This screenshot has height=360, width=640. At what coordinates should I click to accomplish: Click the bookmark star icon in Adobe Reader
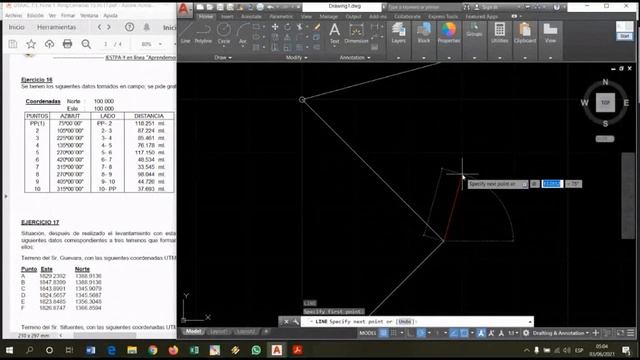click(x=31, y=44)
